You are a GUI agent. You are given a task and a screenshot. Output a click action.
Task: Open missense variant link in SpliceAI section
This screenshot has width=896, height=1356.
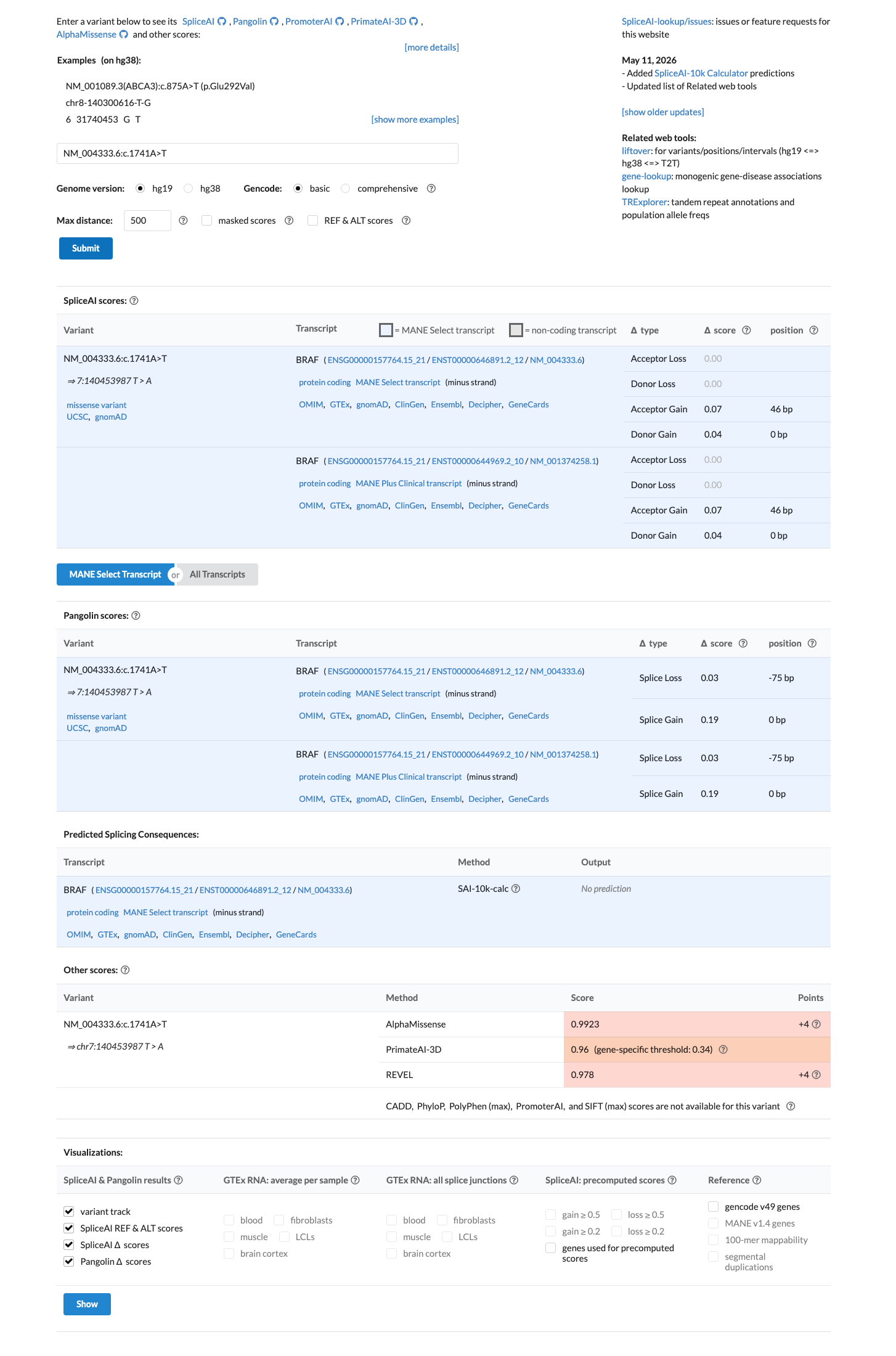tap(96, 406)
